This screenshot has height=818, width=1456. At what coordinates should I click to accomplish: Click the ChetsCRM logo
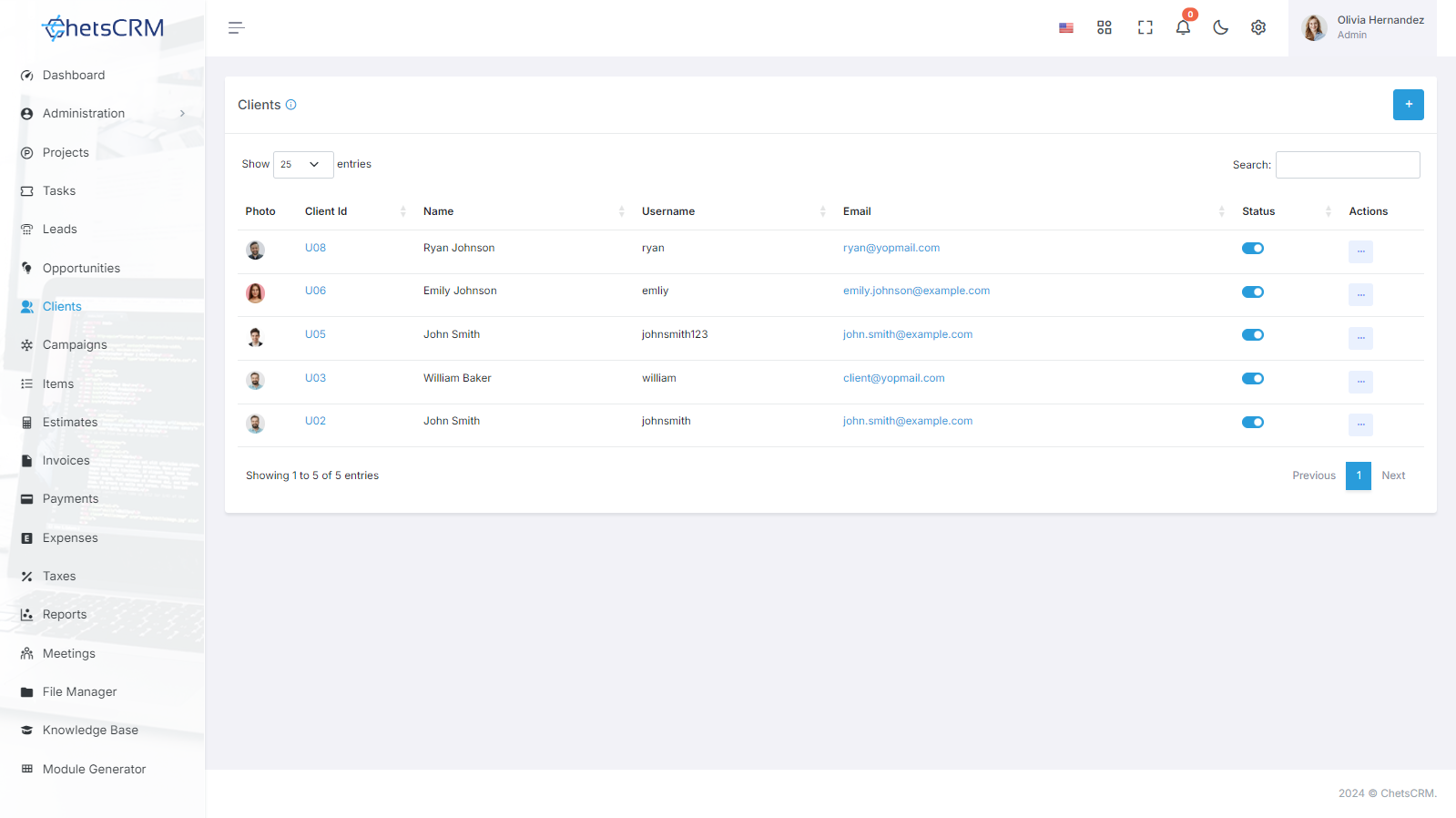tap(103, 28)
